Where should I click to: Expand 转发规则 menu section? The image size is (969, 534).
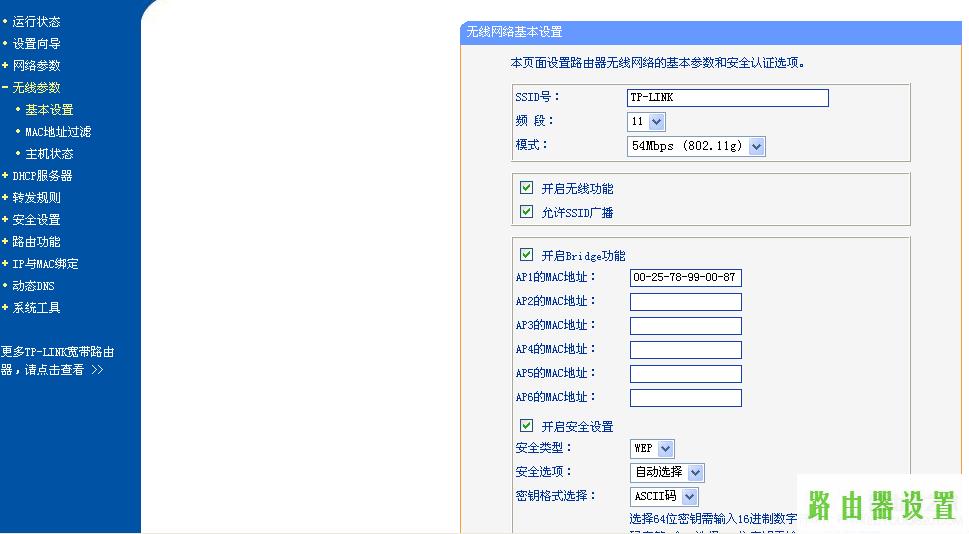click(36, 198)
